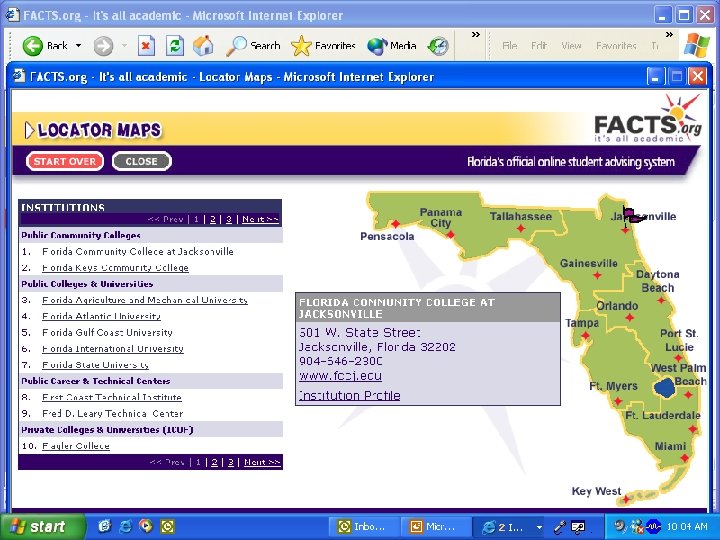Select Florida Gulf Coast University

coord(107,332)
